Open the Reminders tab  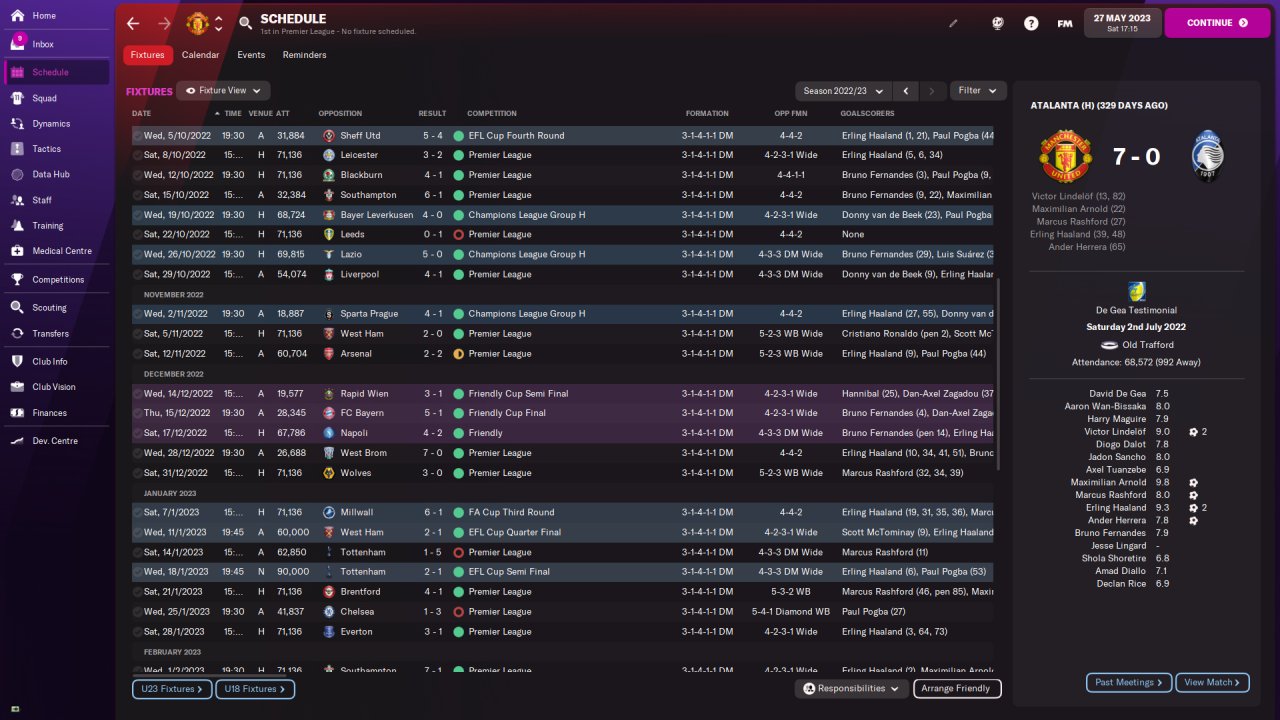tap(305, 55)
